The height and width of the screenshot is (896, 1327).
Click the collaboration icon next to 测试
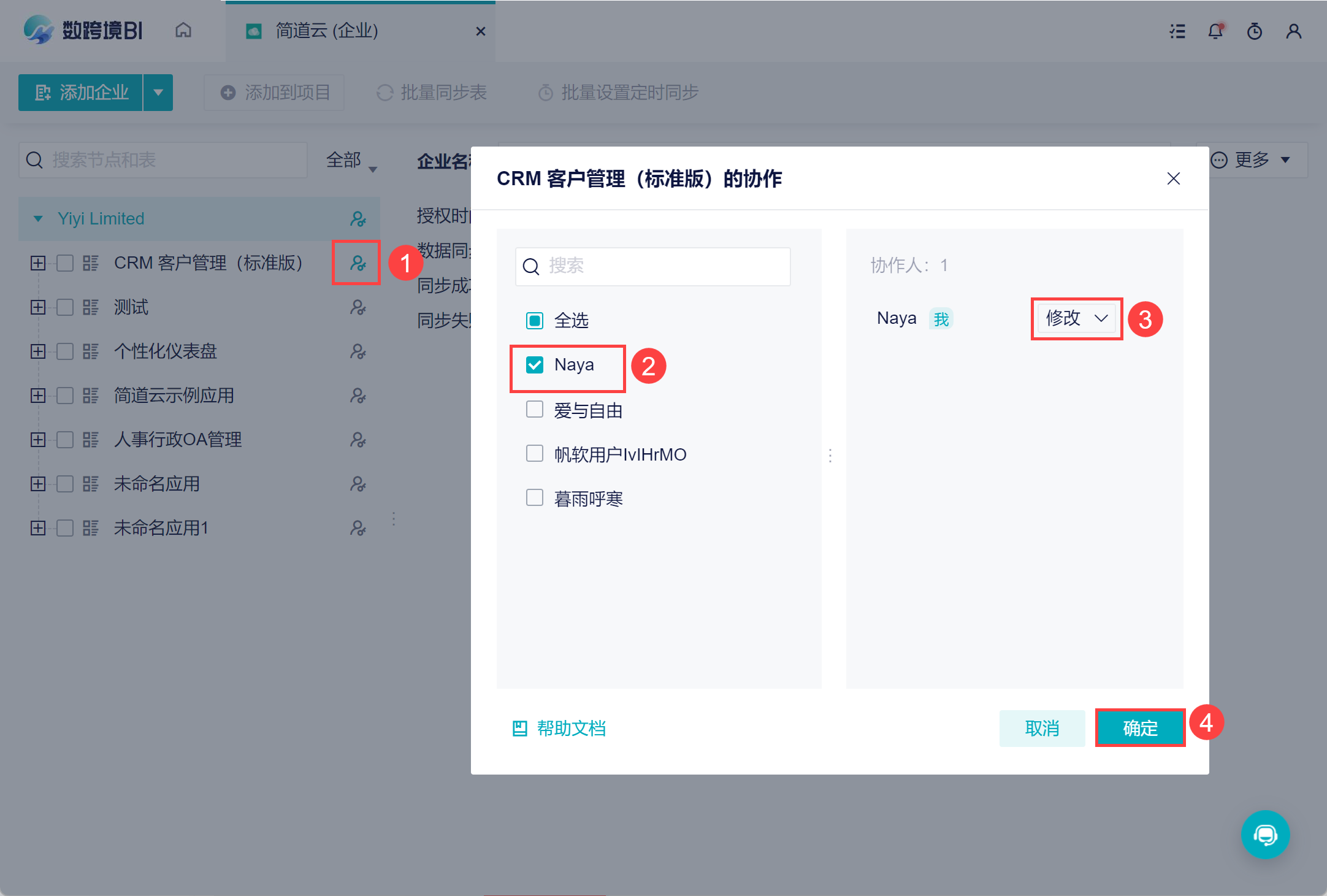[x=358, y=307]
